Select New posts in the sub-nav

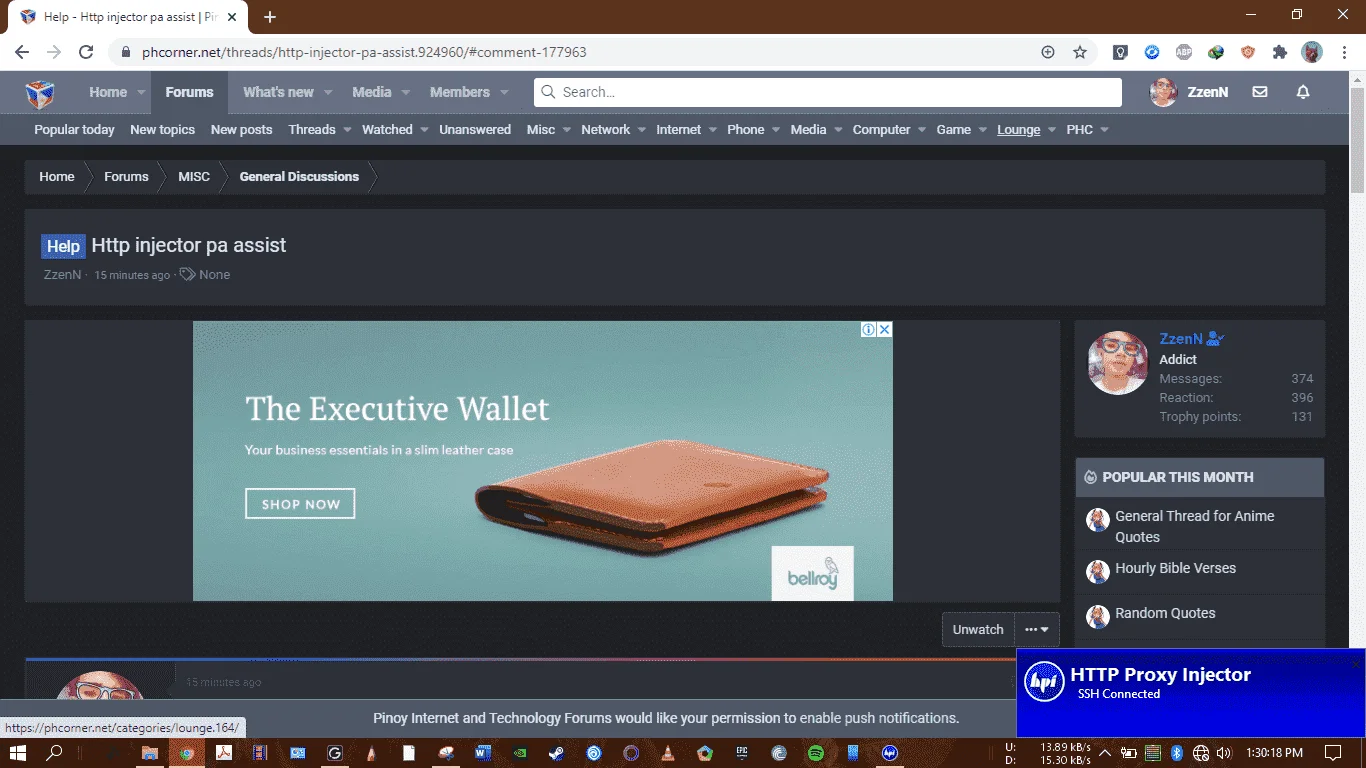click(241, 130)
